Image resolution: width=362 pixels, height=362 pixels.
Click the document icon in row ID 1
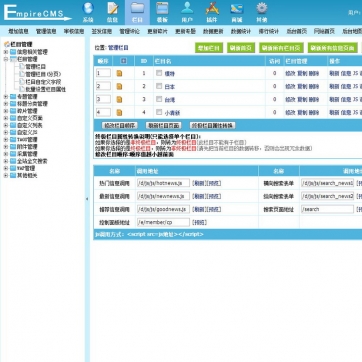(x=119, y=73)
